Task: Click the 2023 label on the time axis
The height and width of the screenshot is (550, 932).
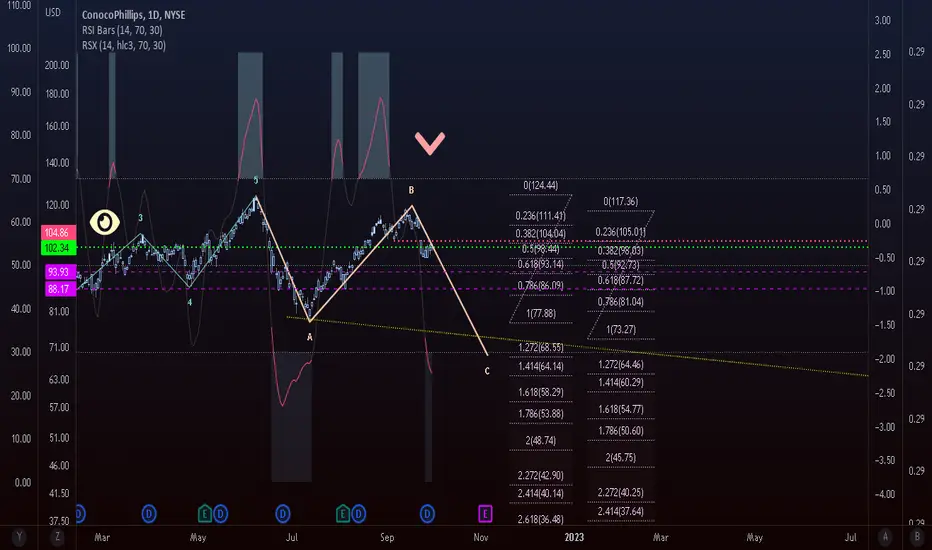Action: coord(574,537)
